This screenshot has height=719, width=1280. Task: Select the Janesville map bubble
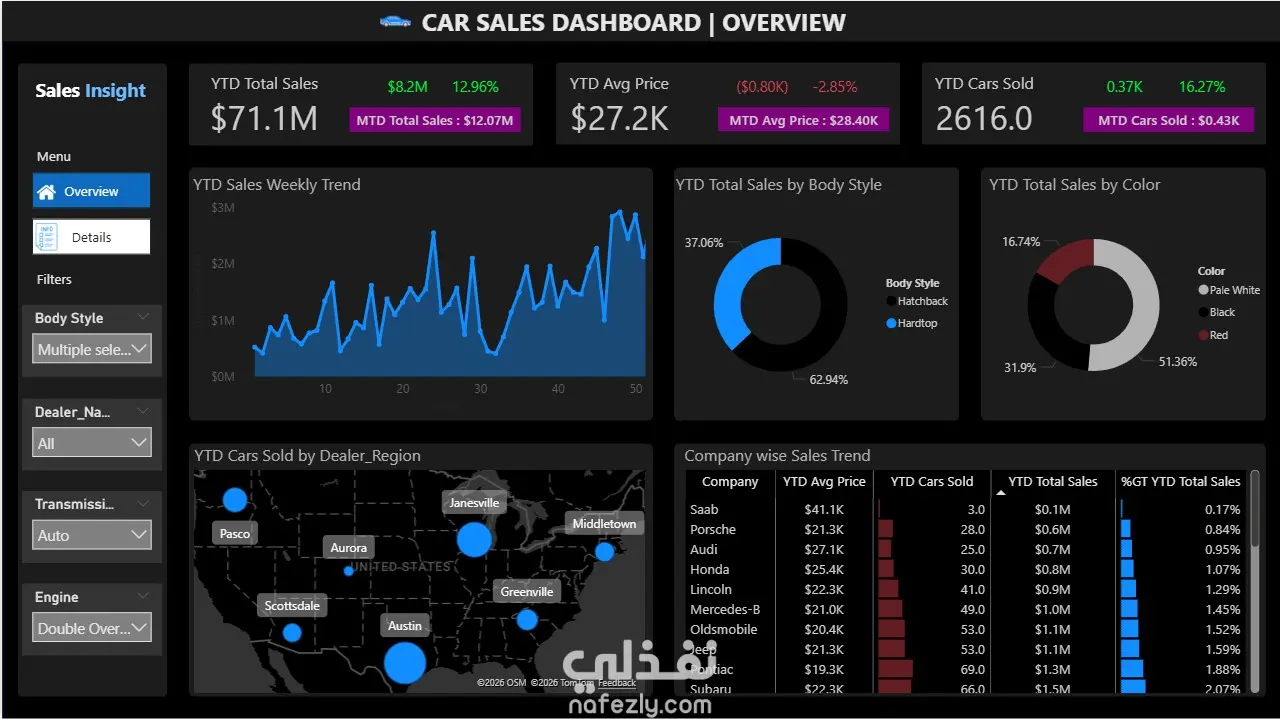point(474,540)
